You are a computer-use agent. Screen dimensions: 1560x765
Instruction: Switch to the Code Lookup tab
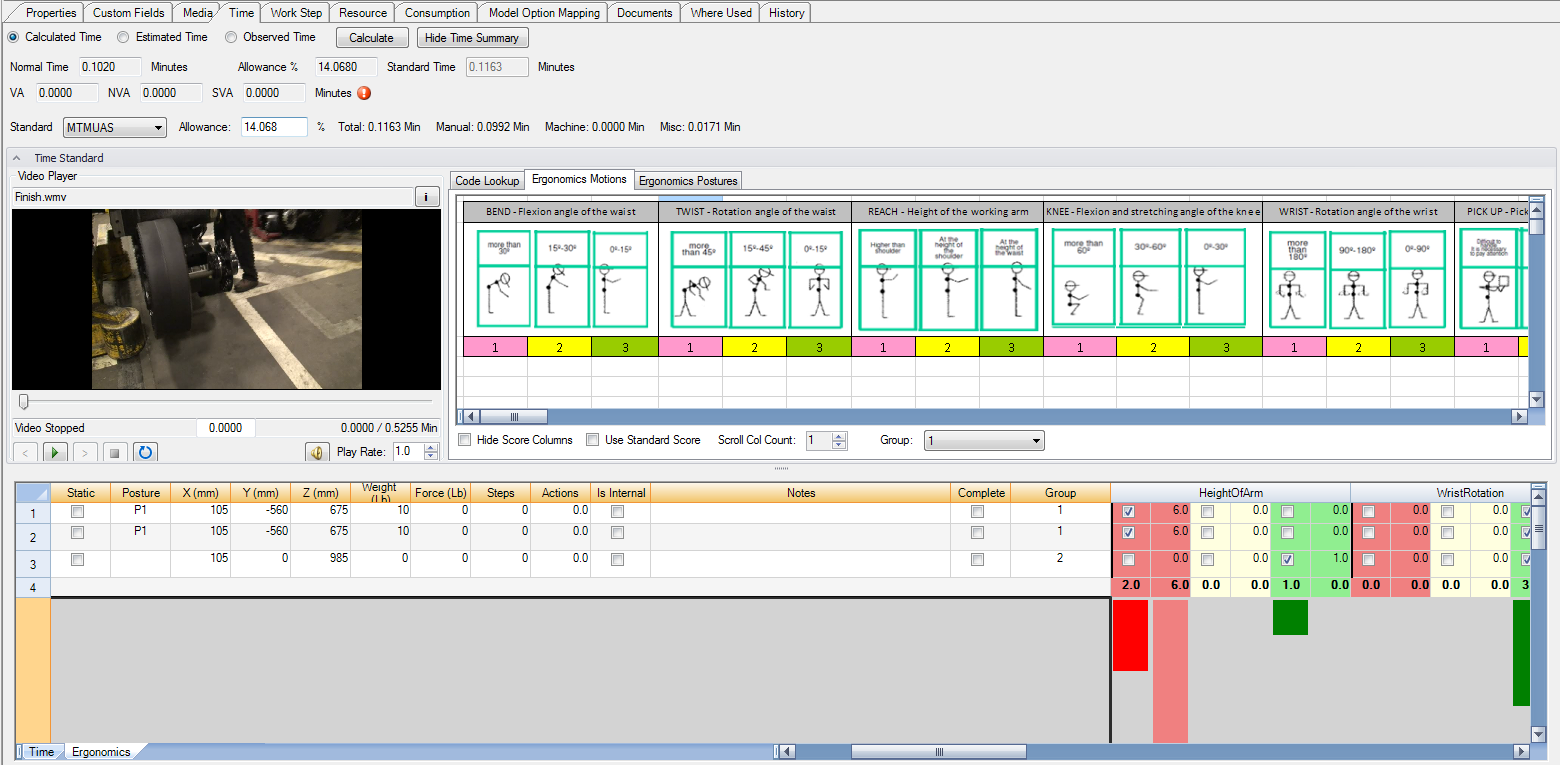click(487, 181)
